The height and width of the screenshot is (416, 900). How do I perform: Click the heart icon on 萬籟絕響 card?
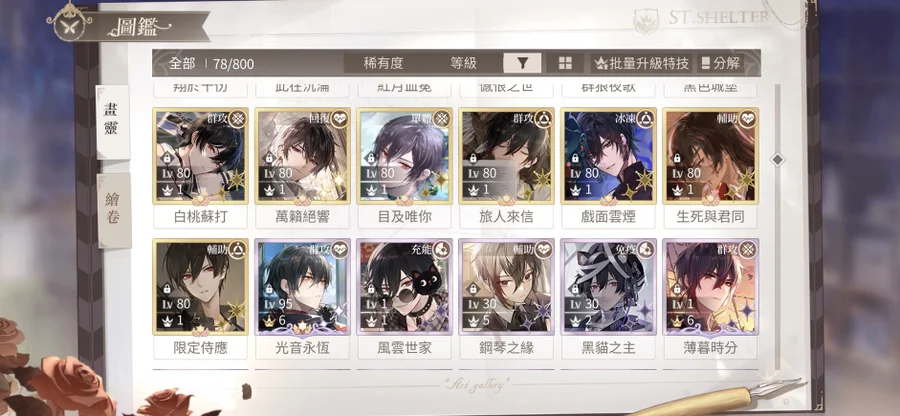point(338,119)
